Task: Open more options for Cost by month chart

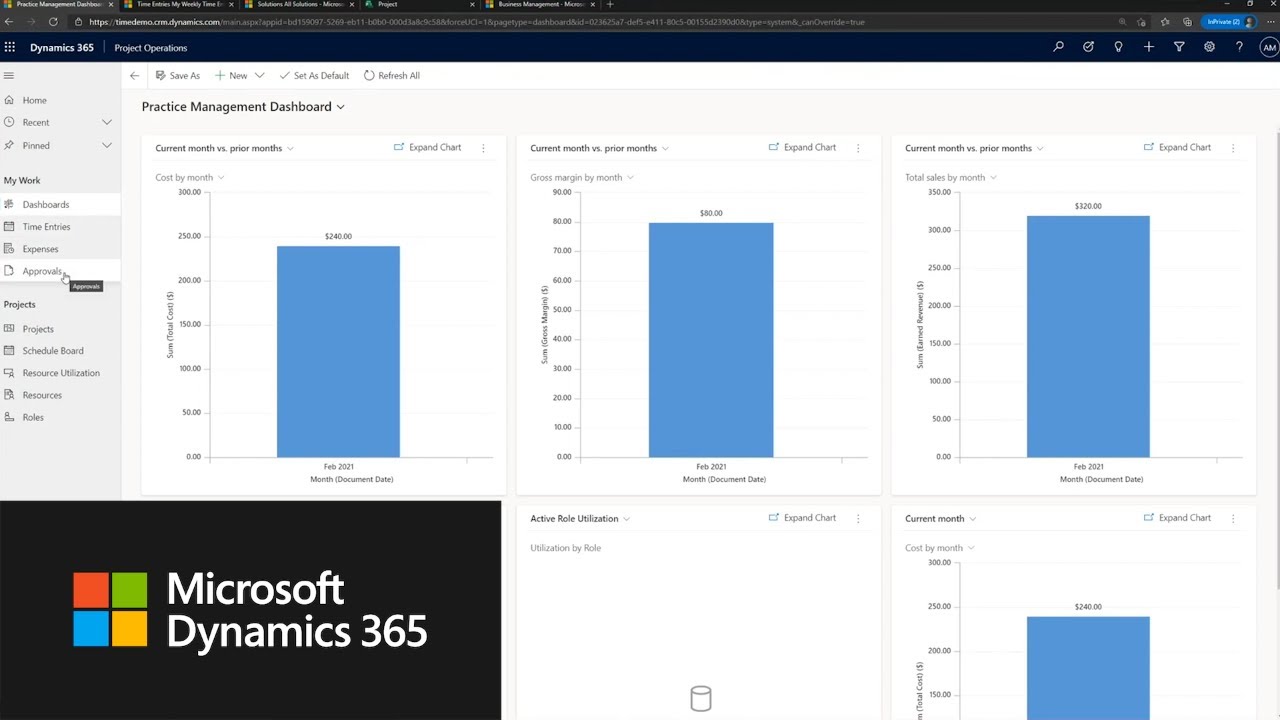Action: point(483,148)
